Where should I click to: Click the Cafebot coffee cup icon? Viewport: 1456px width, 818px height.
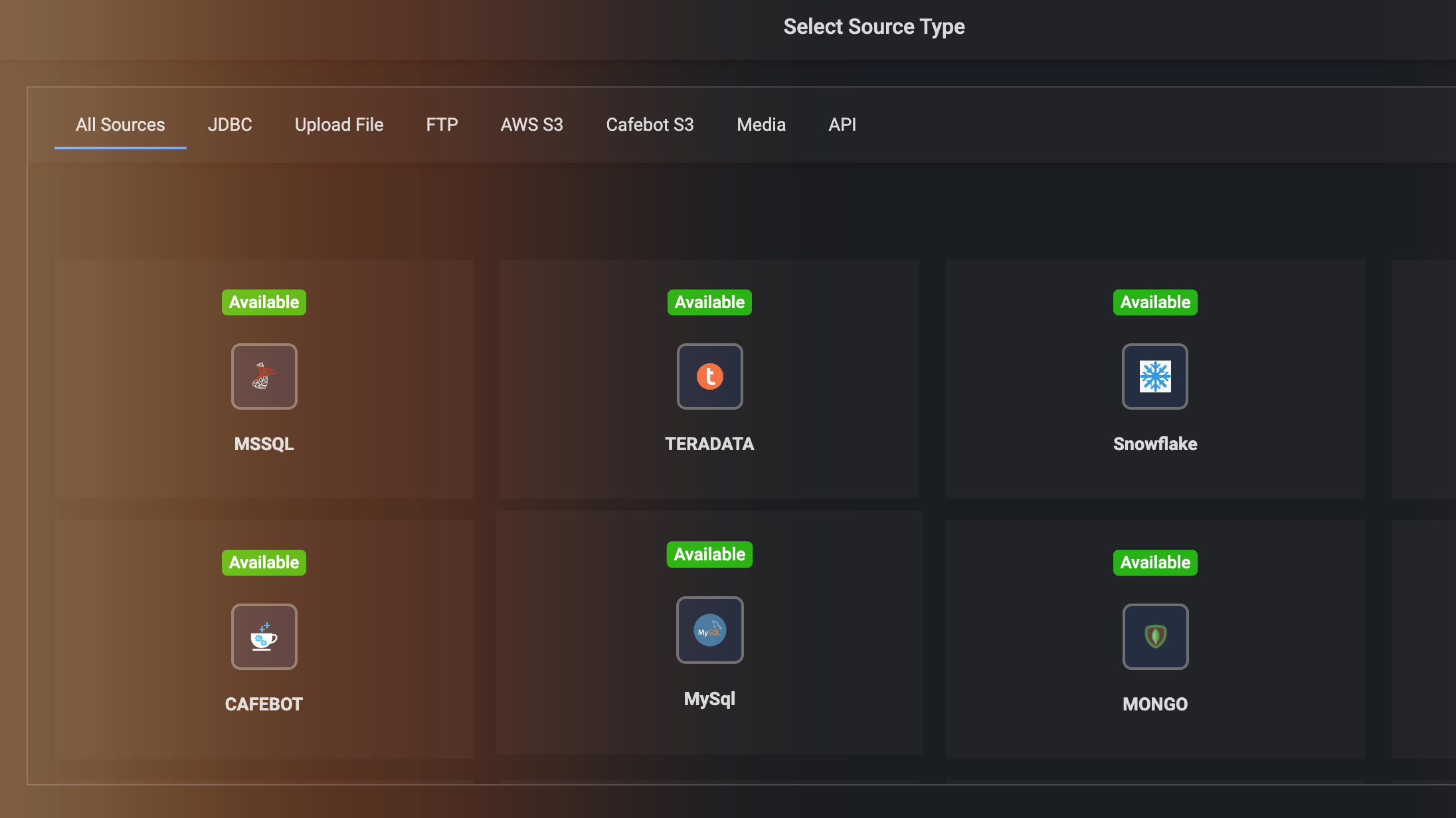pyautogui.click(x=264, y=637)
